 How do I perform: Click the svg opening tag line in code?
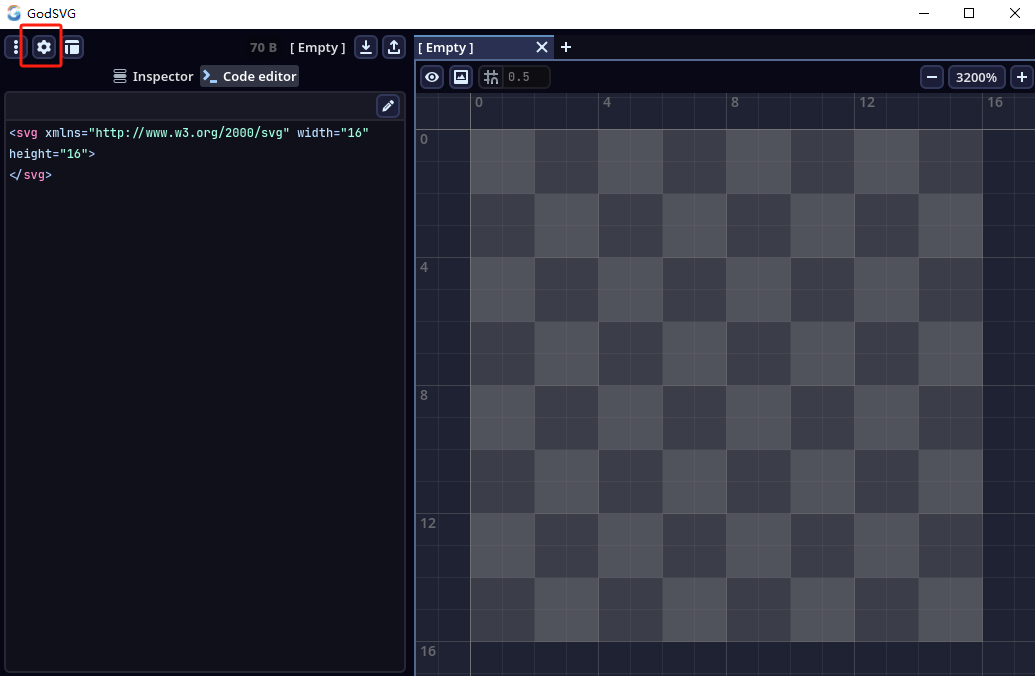189,133
